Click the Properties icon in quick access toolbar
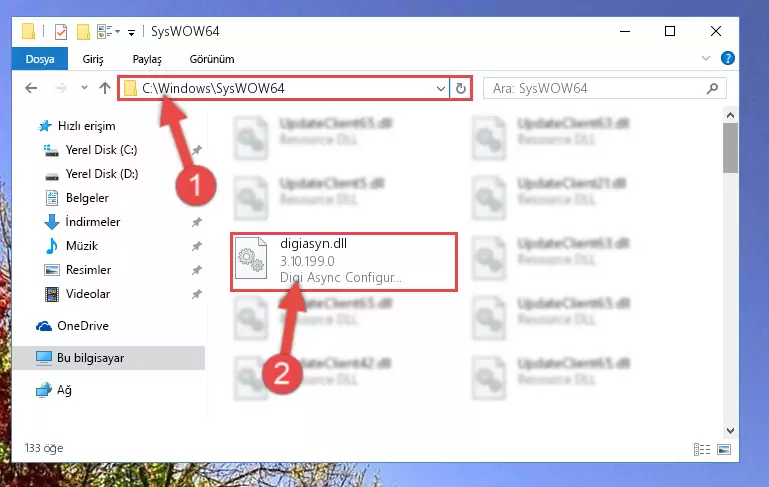The image size is (769, 487). click(61, 32)
